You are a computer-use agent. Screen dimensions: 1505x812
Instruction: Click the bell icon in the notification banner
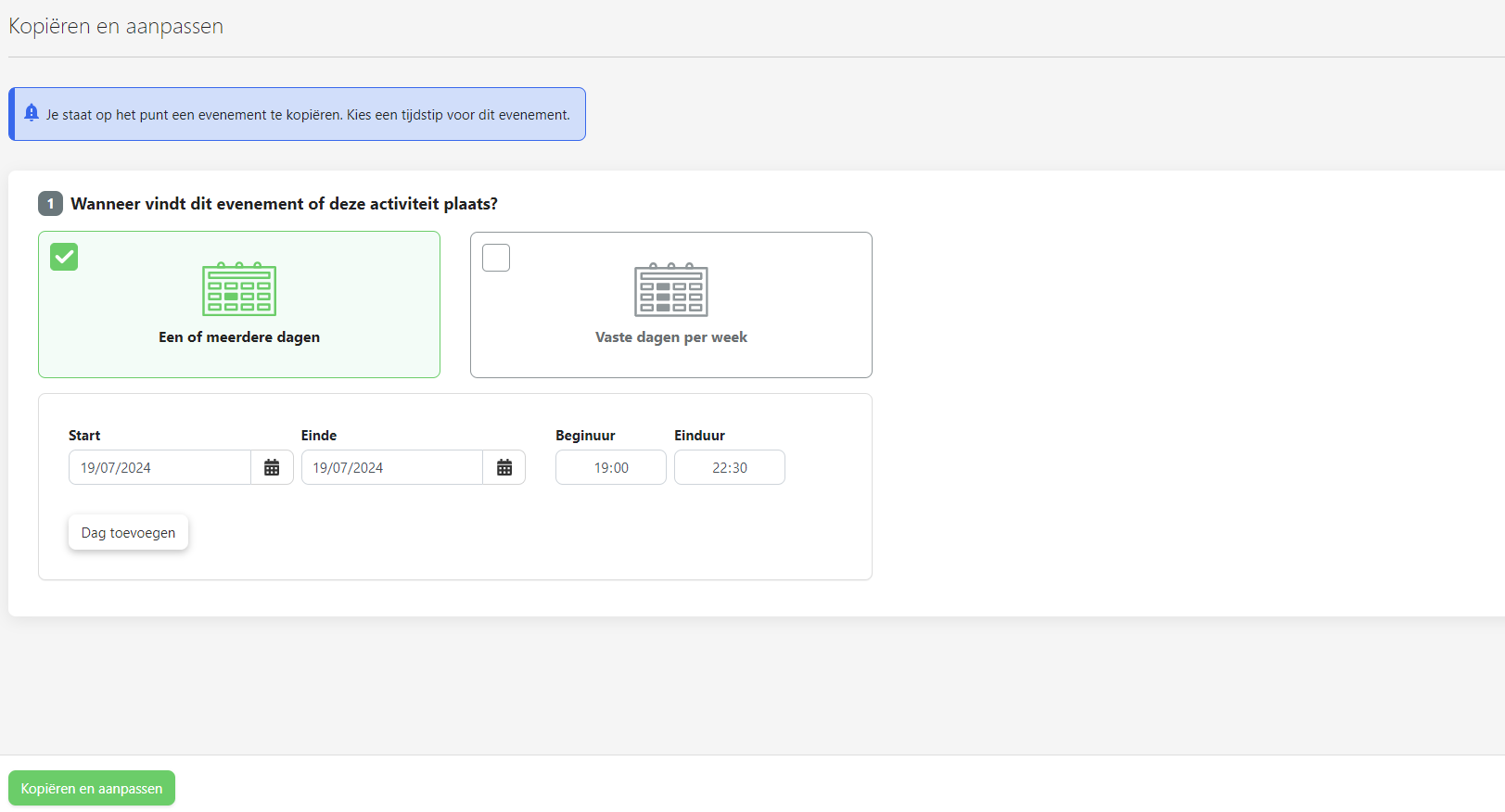pyautogui.click(x=32, y=113)
